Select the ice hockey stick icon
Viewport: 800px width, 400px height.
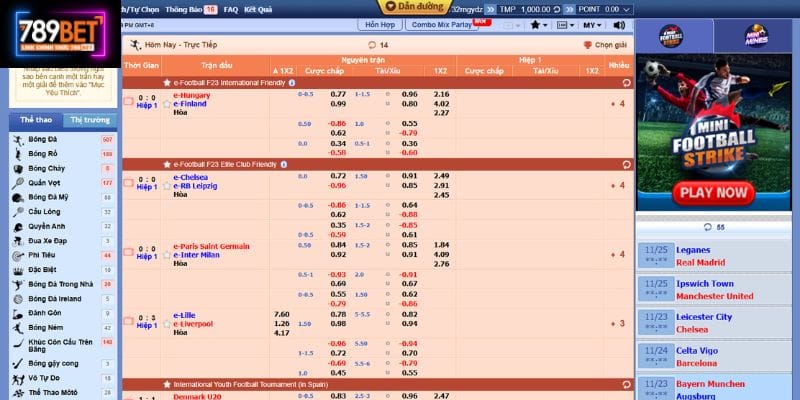pos(18,343)
